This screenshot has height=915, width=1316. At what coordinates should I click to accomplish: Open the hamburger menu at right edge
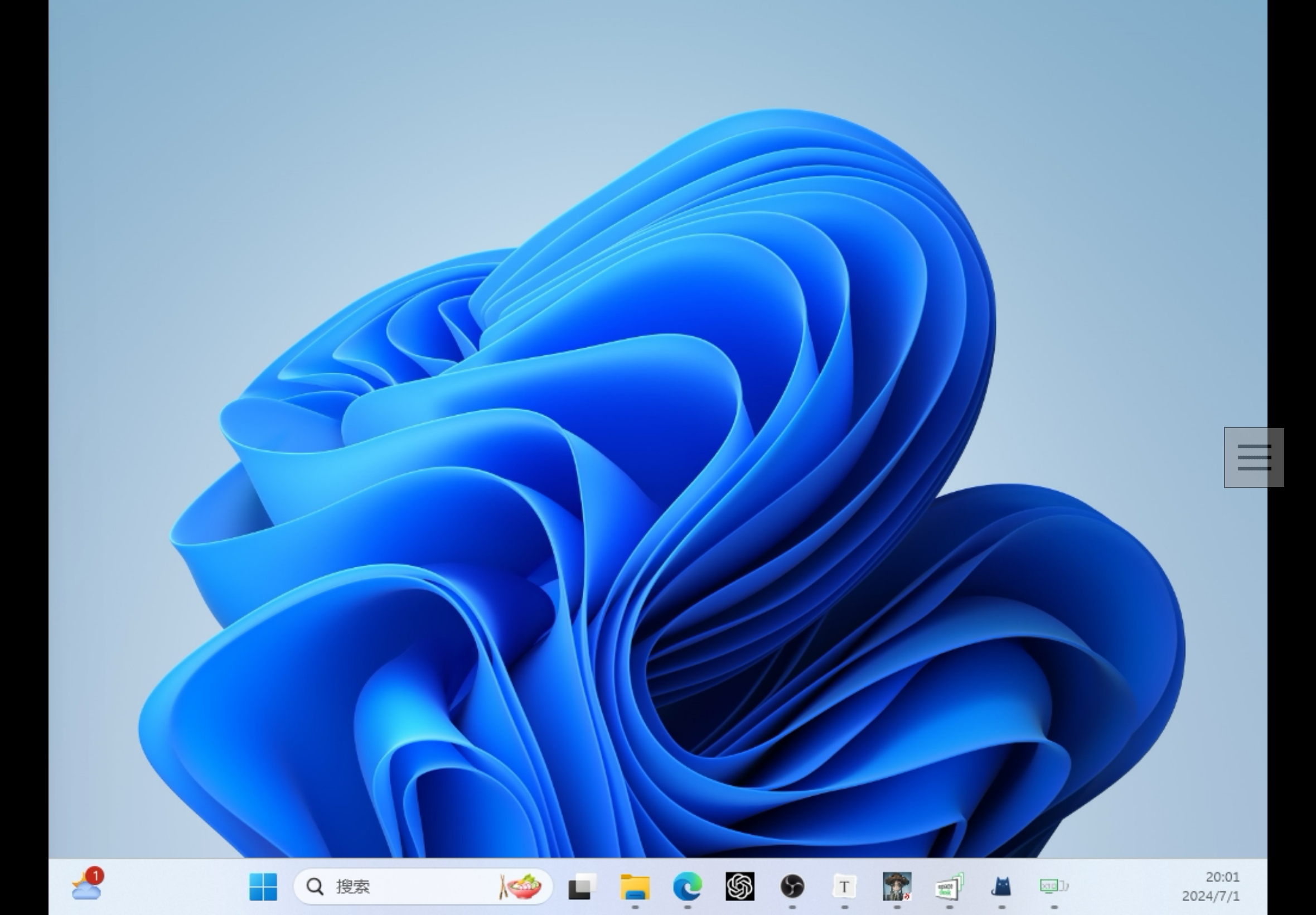(x=1254, y=458)
